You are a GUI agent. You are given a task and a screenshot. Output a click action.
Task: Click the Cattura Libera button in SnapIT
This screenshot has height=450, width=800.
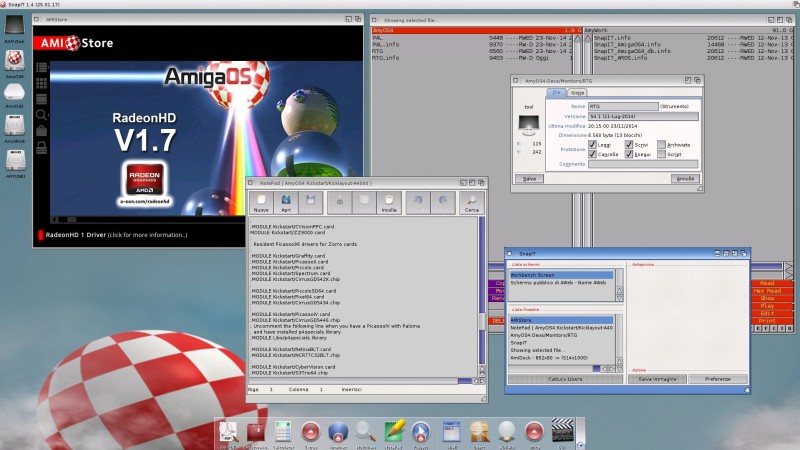point(565,379)
